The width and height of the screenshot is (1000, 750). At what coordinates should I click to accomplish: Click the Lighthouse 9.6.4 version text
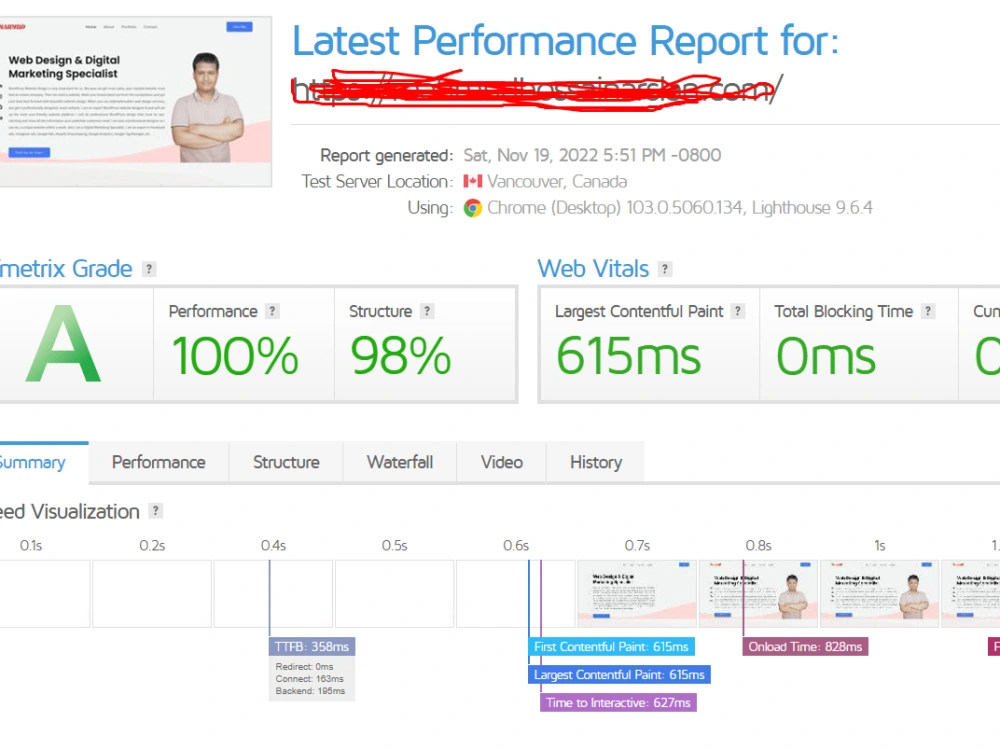812,208
